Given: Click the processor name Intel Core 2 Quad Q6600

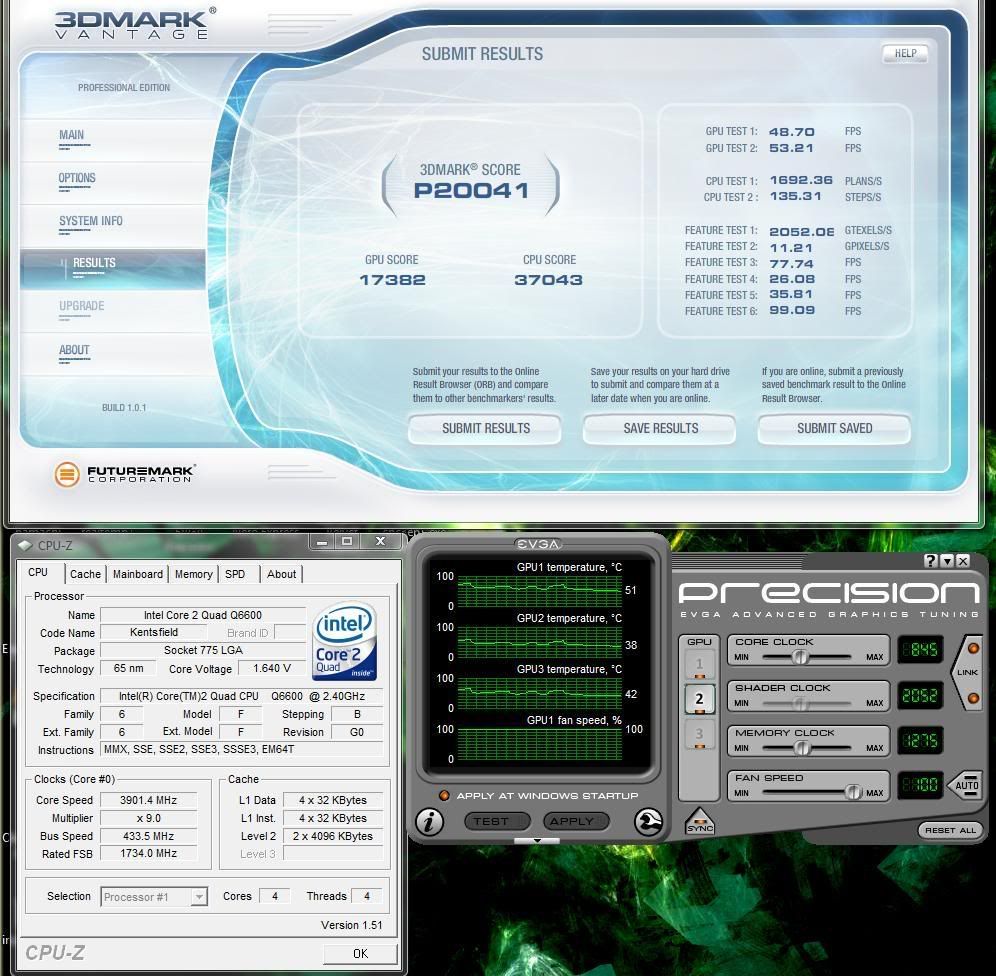Looking at the screenshot, I should (203, 615).
